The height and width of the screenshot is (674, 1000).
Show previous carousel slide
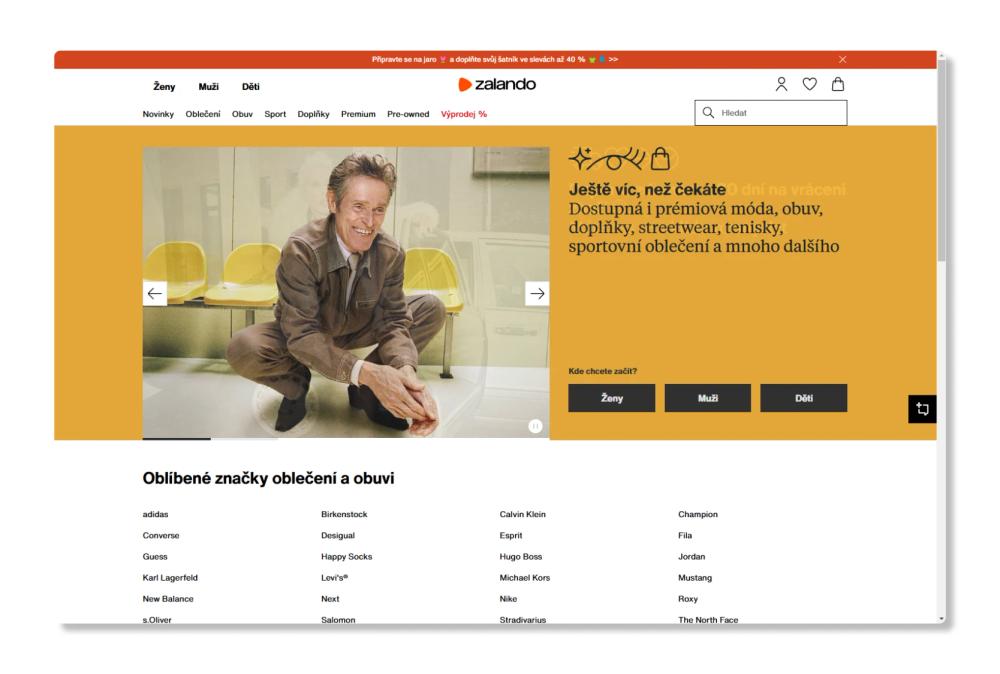154,293
